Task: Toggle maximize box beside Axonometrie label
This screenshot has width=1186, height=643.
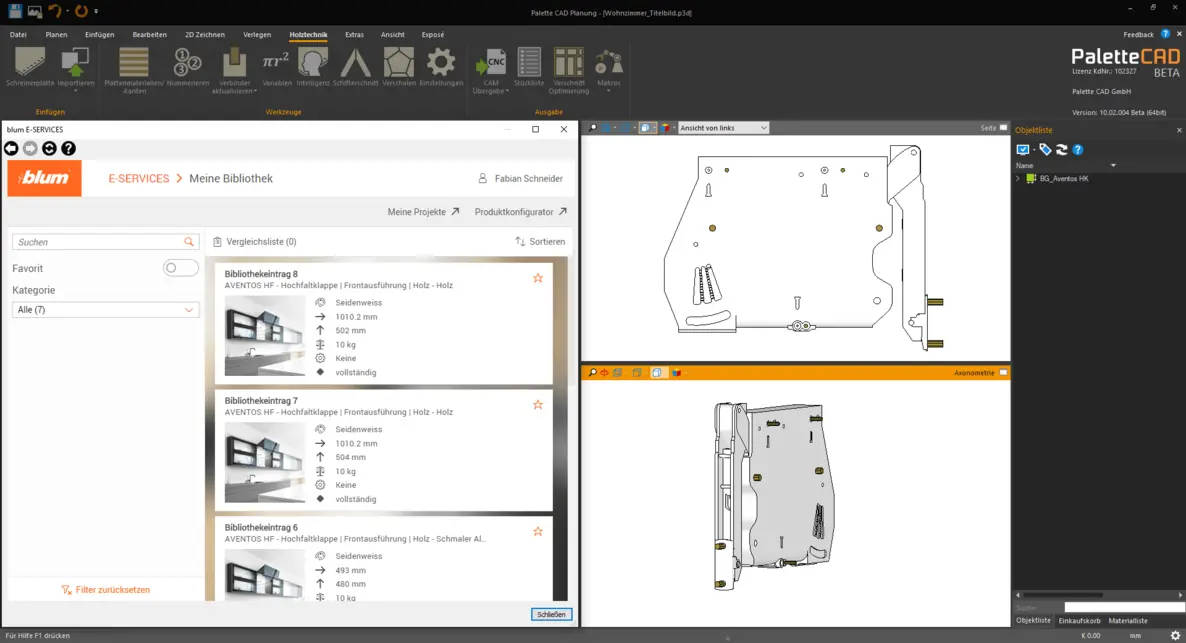Action: (x=1004, y=373)
